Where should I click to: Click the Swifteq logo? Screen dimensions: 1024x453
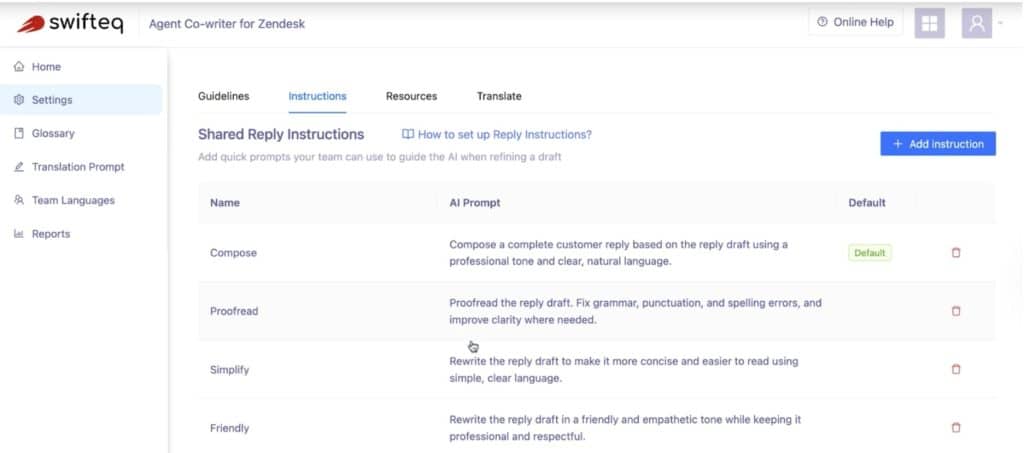tap(70, 24)
